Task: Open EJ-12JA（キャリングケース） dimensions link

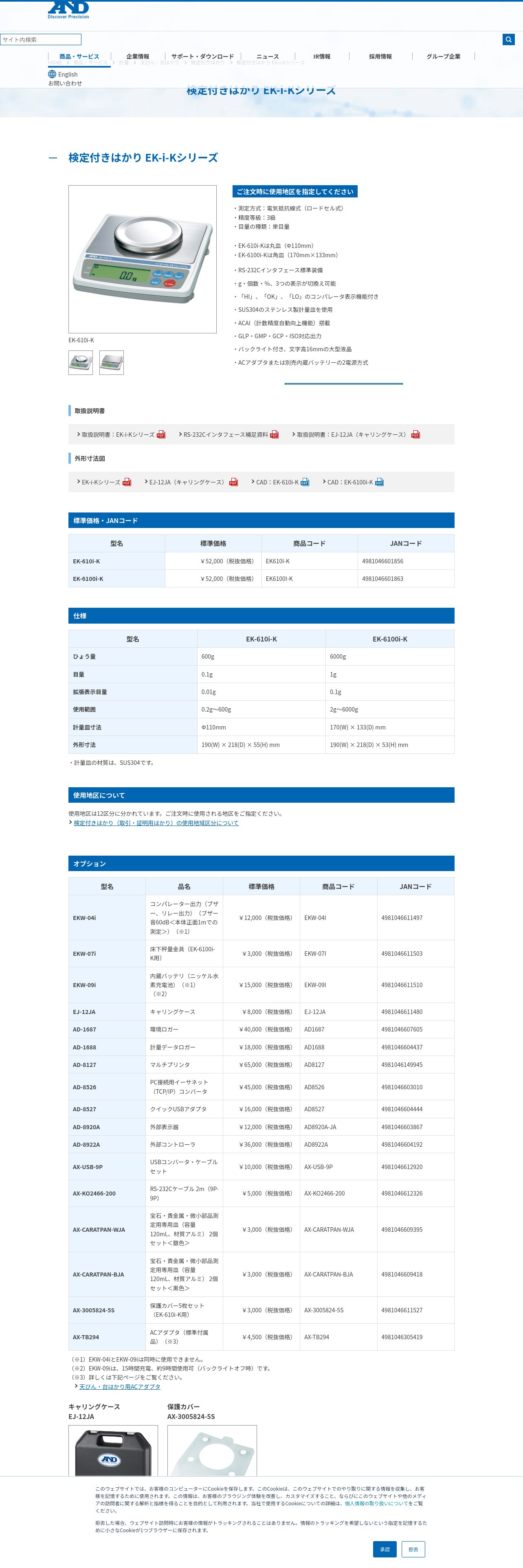Action: [188, 482]
